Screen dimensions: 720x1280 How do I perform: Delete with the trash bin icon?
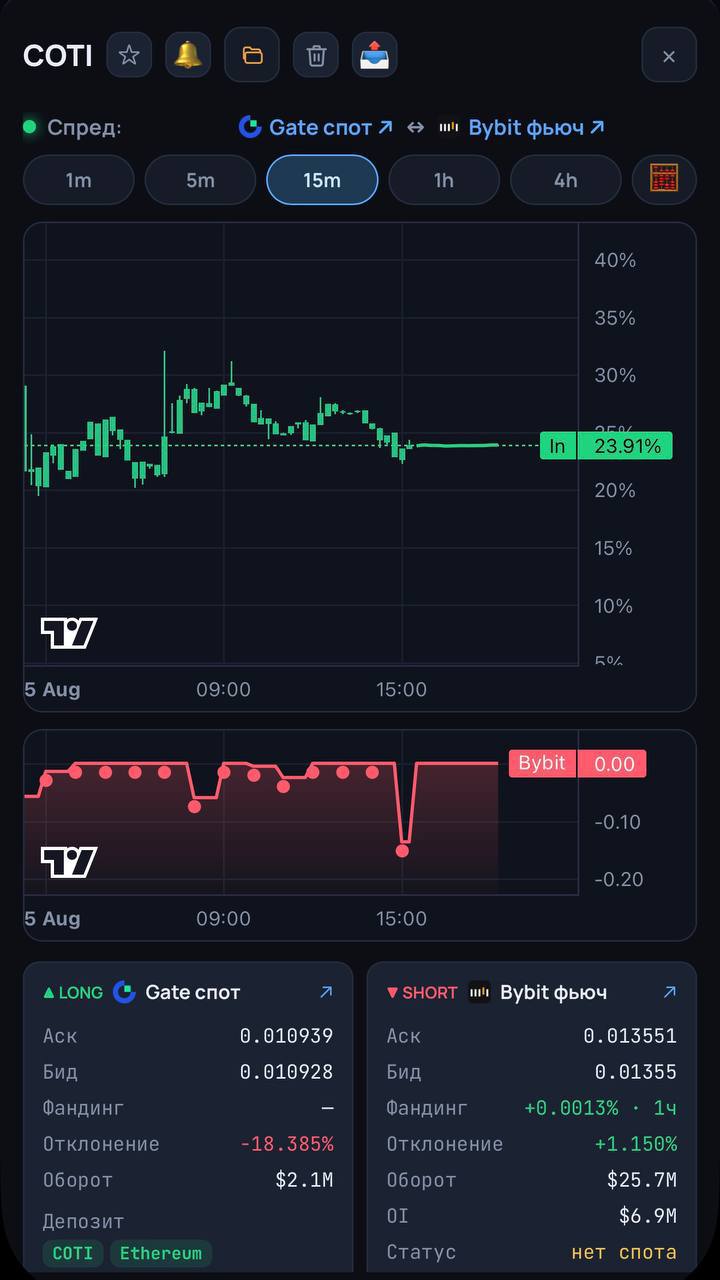coord(316,55)
